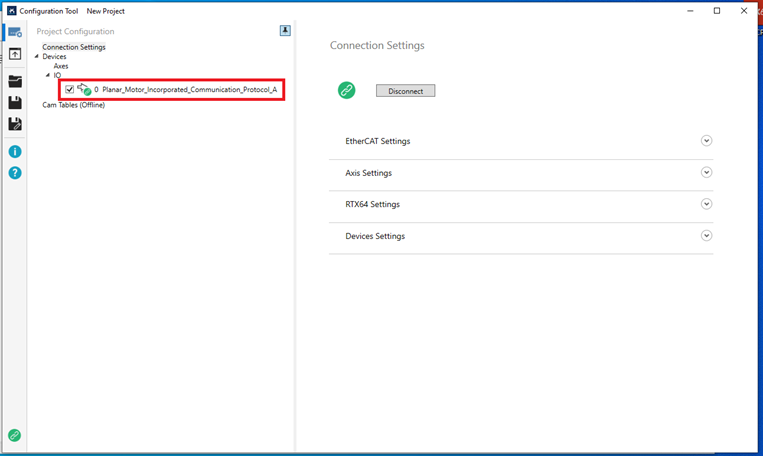This screenshot has width=763, height=456.
Task: Open help via question mark icon
Action: click(x=14, y=173)
